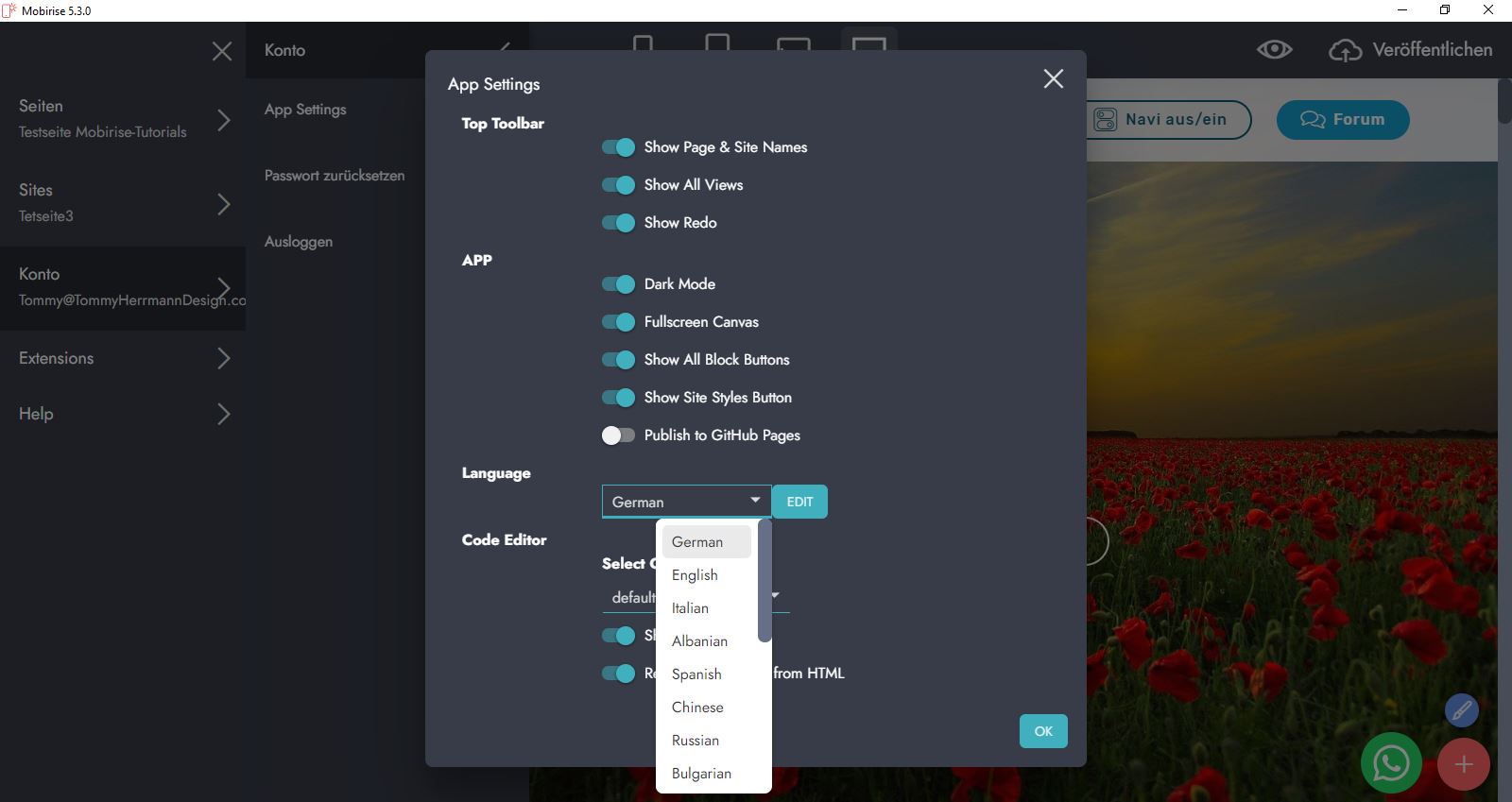Expand the Extensions section
Image resolution: width=1512 pixels, height=802 pixels.
(223, 358)
